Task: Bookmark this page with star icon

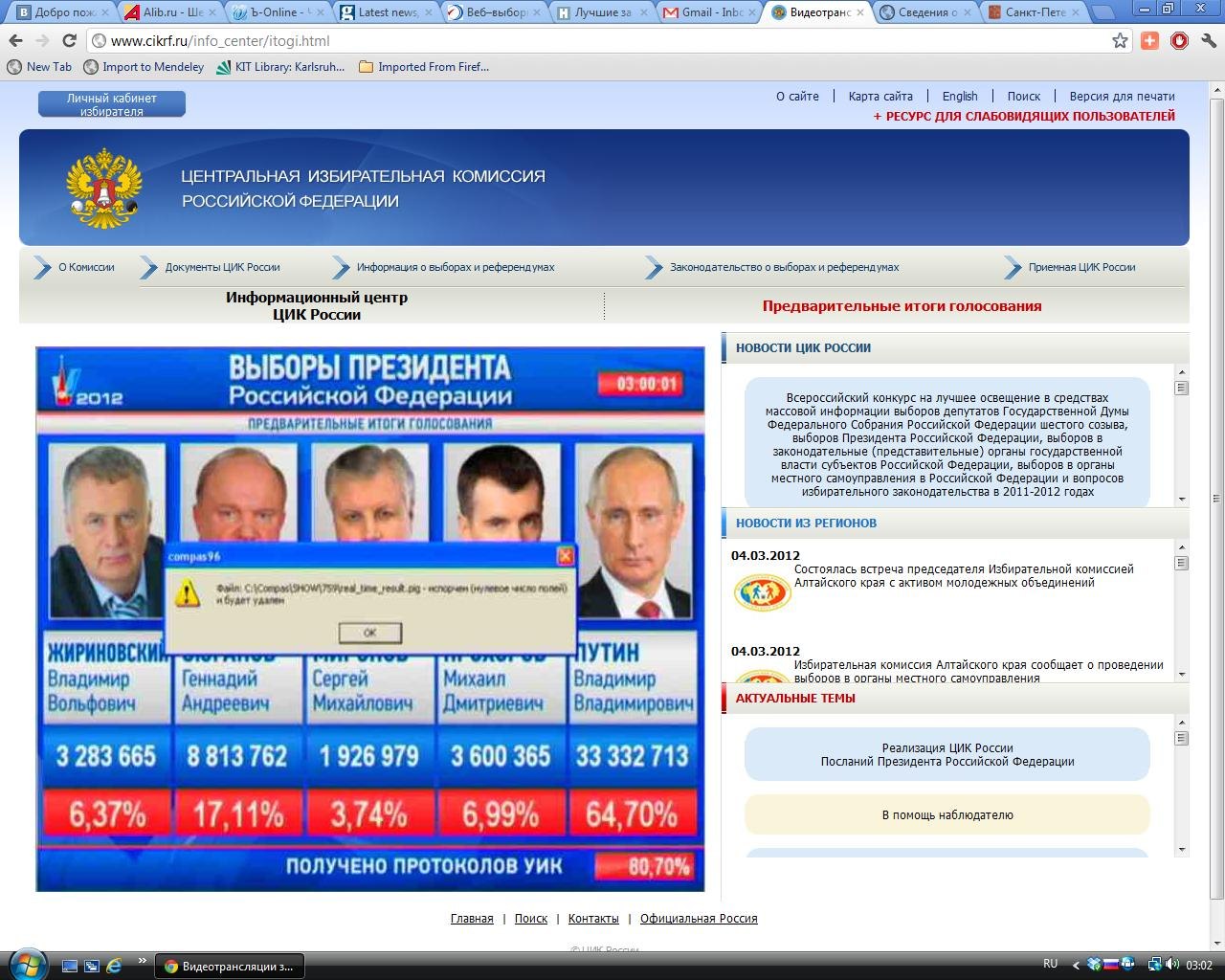Action: point(1120,41)
